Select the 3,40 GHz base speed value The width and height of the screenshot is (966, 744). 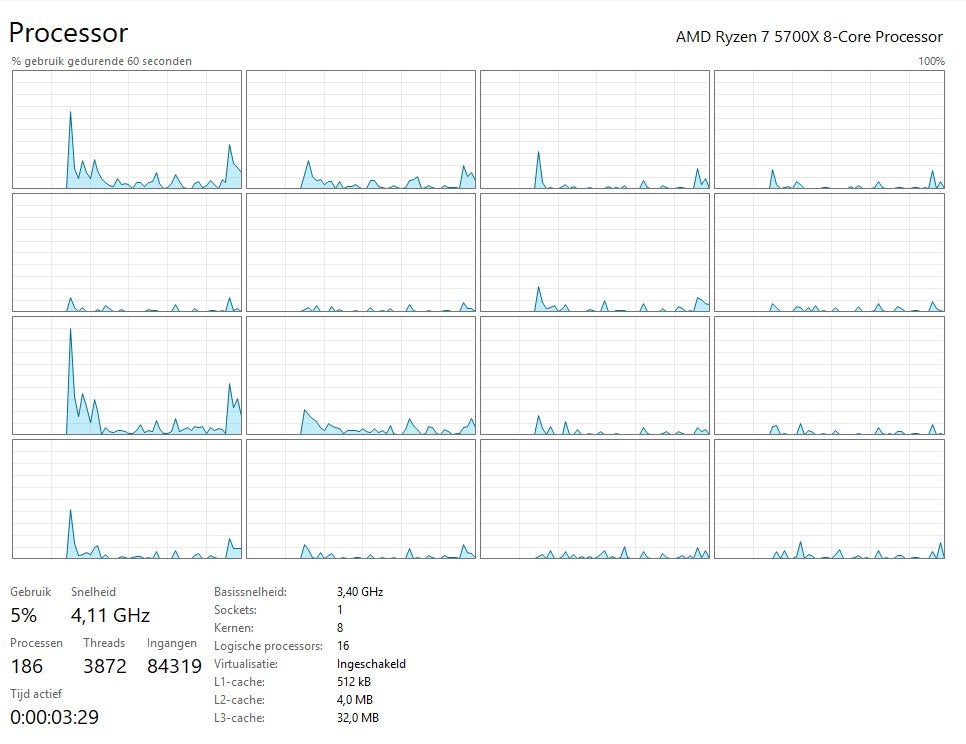[360, 592]
